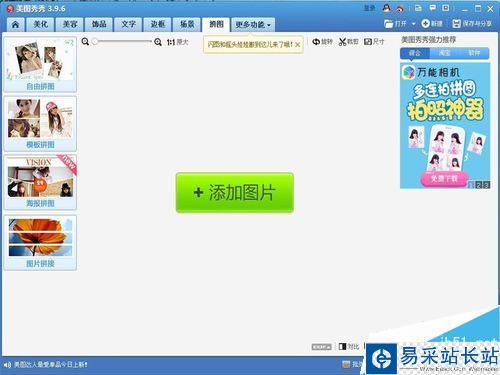Click the 裁剪 scissors icon

[342, 42]
